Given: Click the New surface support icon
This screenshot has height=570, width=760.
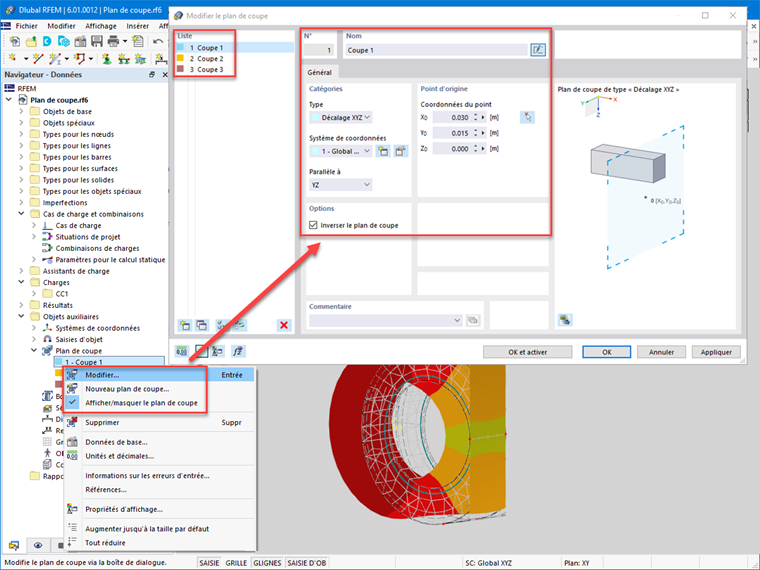Looking at the screenshot, I should coord(140,59).
